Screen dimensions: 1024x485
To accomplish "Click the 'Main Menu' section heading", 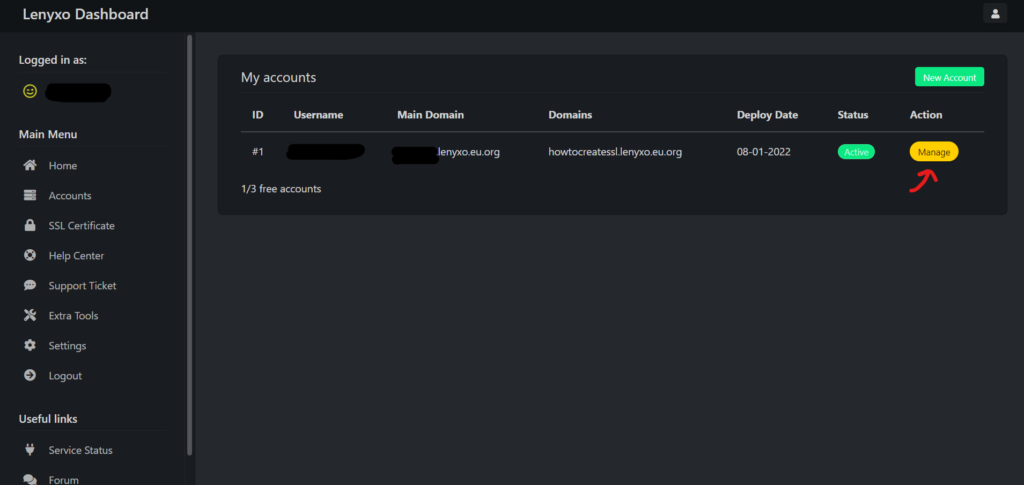I will [x=48, y=134].
